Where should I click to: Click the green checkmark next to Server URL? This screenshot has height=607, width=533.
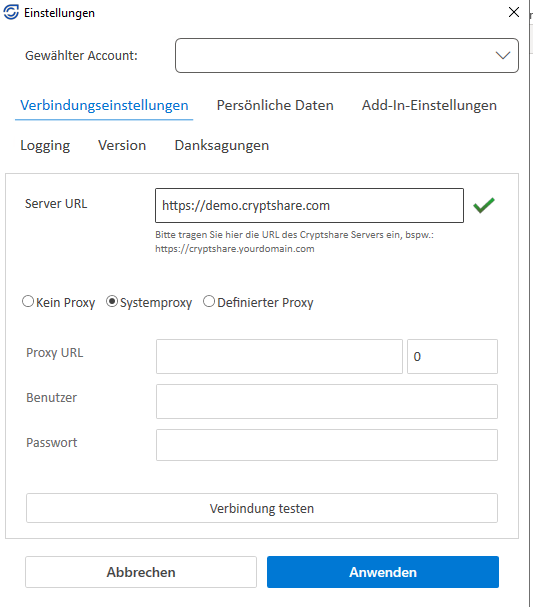click(x=484, y=205)
